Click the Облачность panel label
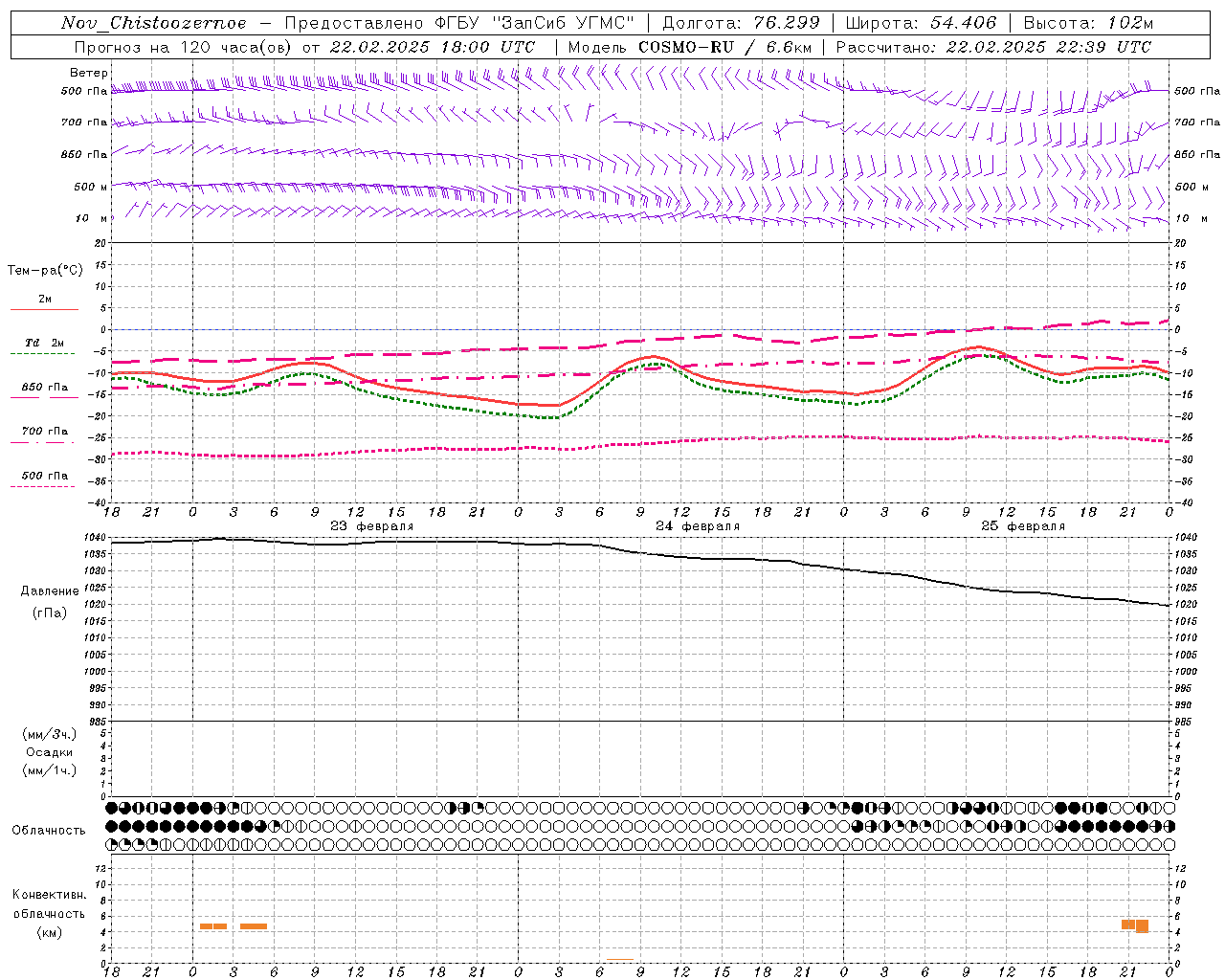1225x980 pixels. [x=49, y=831]
